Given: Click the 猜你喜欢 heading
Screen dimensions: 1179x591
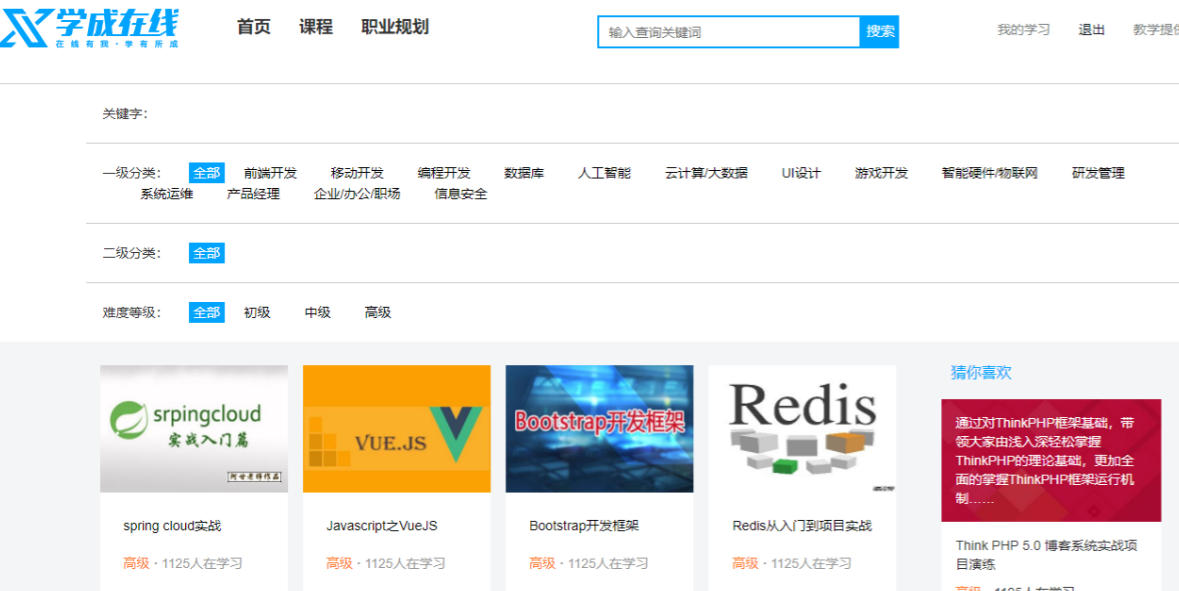Looking at the screenshot, I should pos(981,372).
